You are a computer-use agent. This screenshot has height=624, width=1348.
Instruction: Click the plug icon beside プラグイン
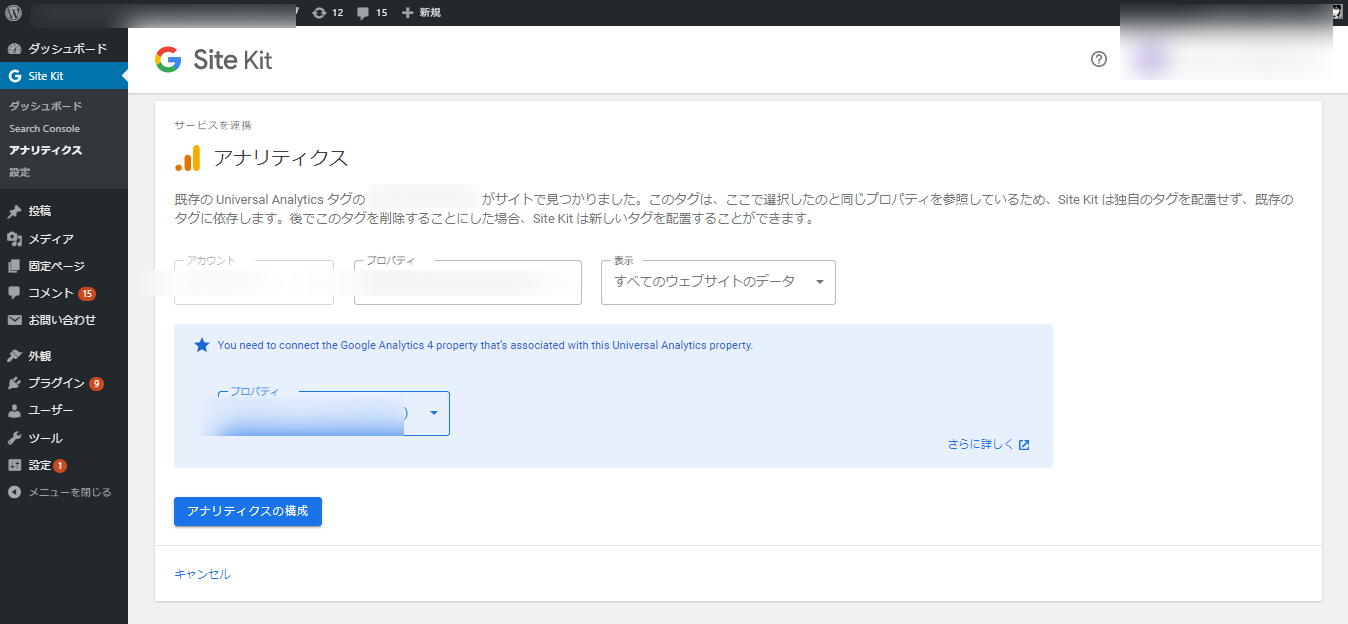point(14,383)
